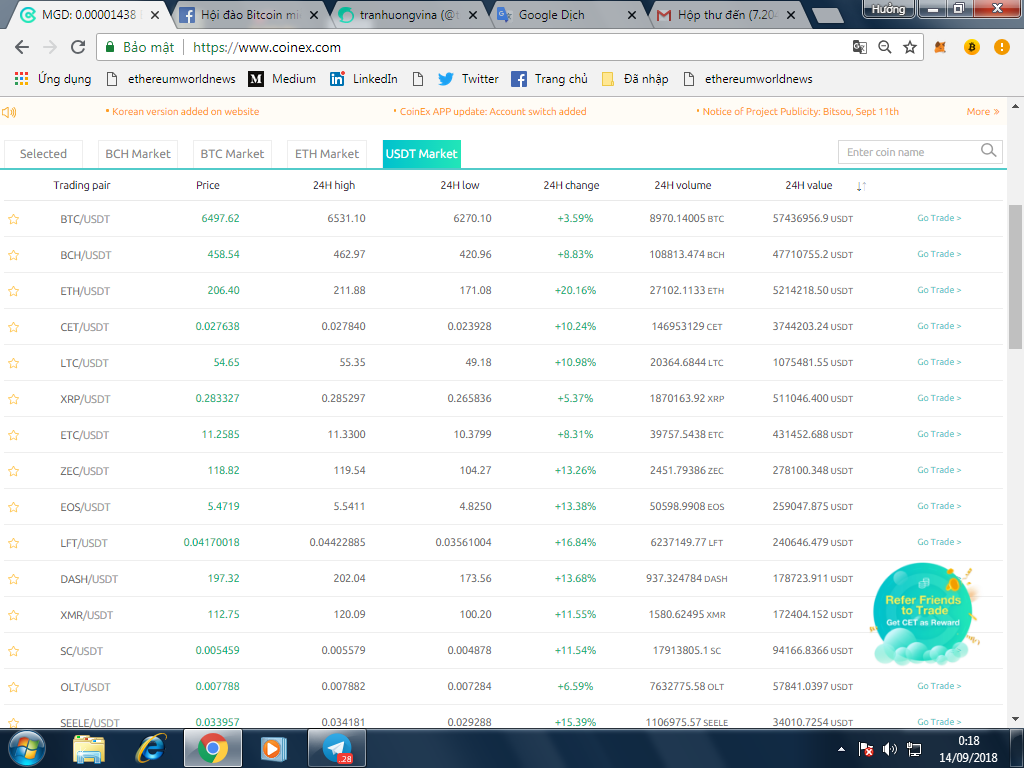
Task: Click the Refer Friends to Trade badge
Action: (x=922, y=615)
